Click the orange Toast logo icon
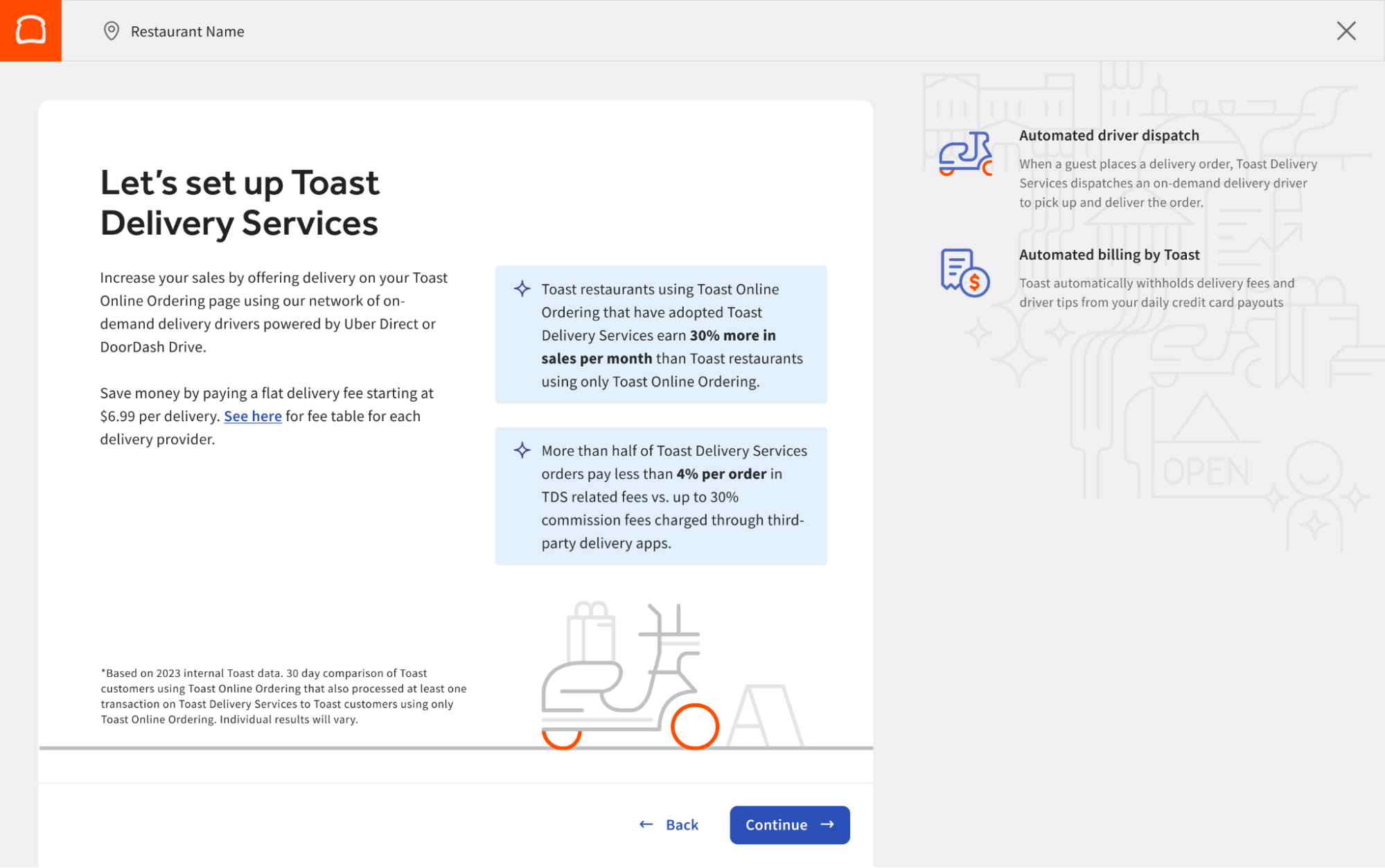Viewport: 1385px width, 868px height. 30,30
